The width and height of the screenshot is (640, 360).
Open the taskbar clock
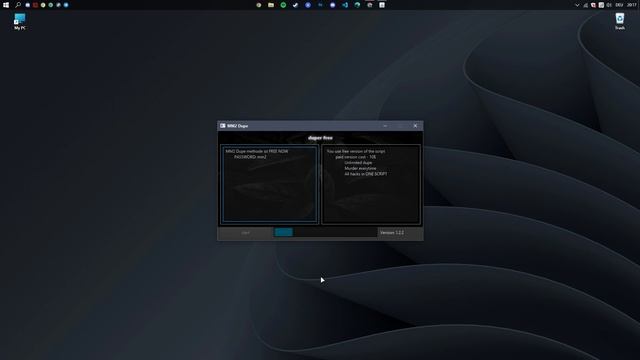point(631,5)
